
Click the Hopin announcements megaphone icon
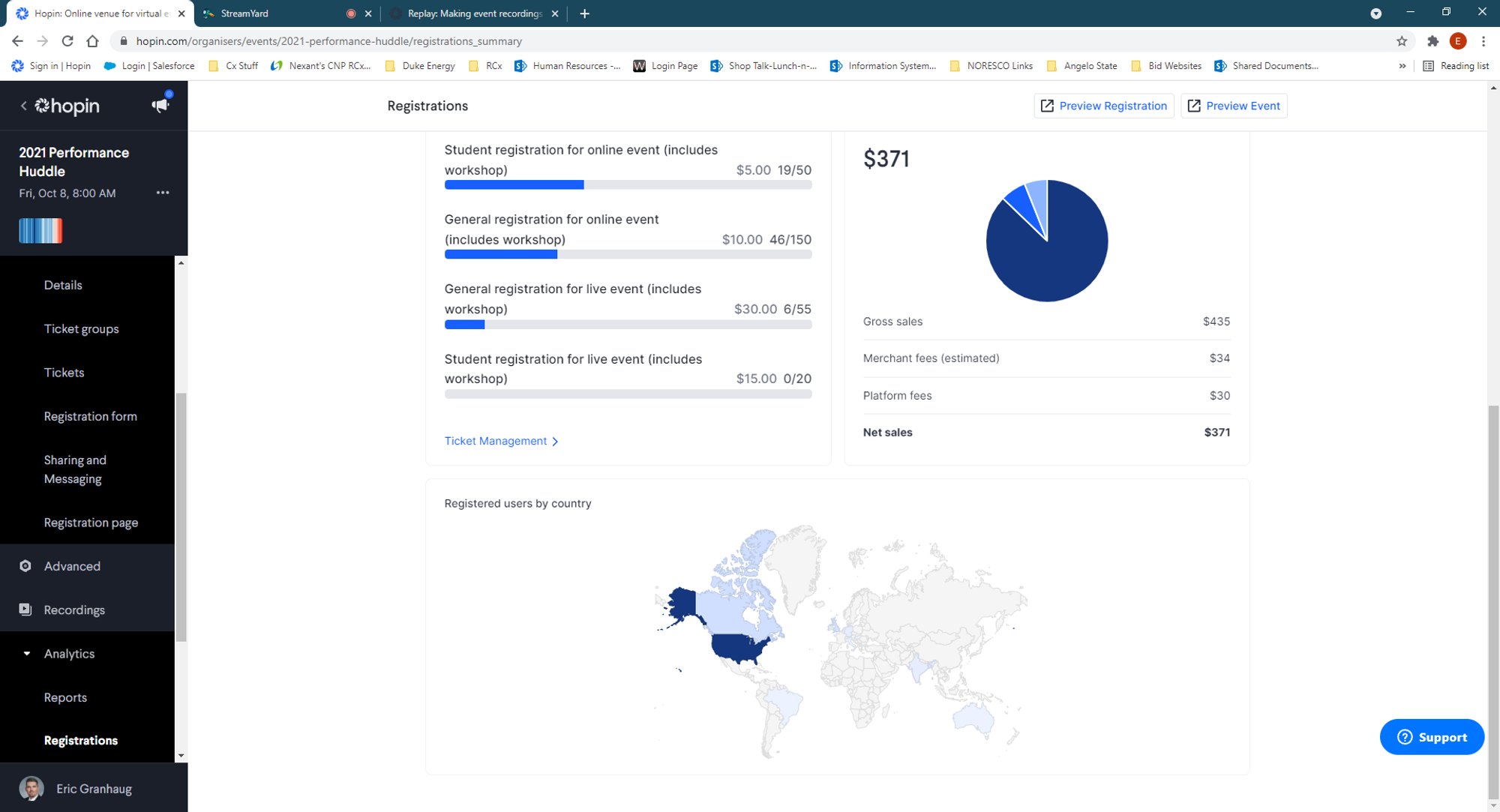160,106
